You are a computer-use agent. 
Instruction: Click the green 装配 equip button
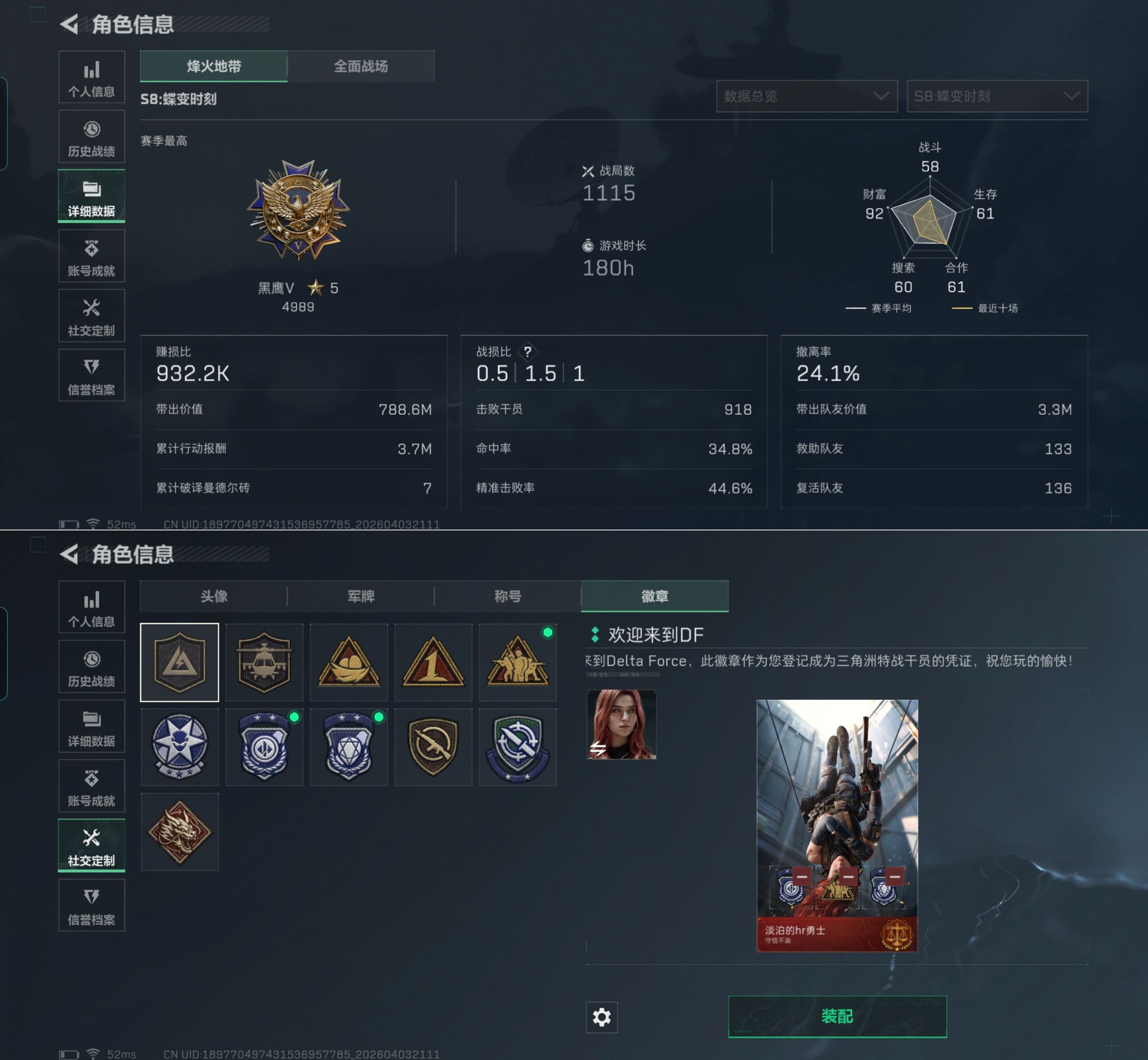tap(837, 1016)
